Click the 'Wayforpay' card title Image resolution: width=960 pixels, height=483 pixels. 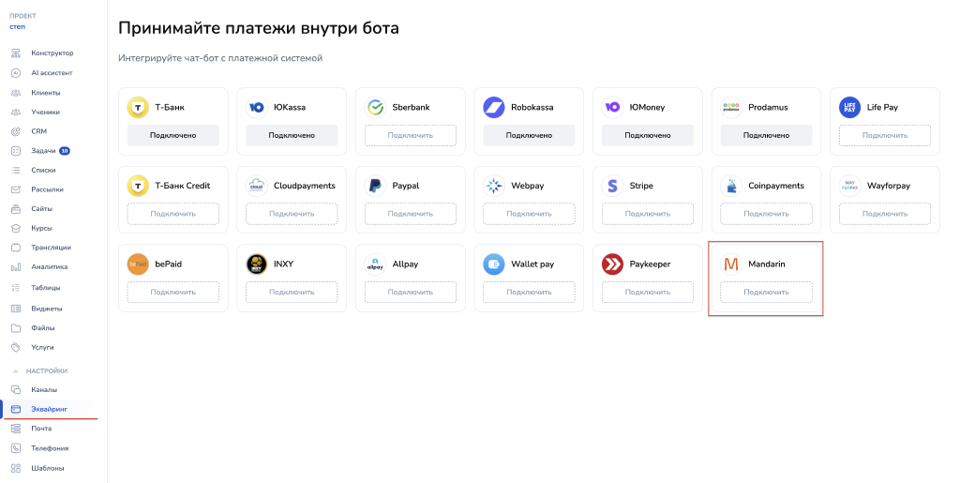(888, 185)
